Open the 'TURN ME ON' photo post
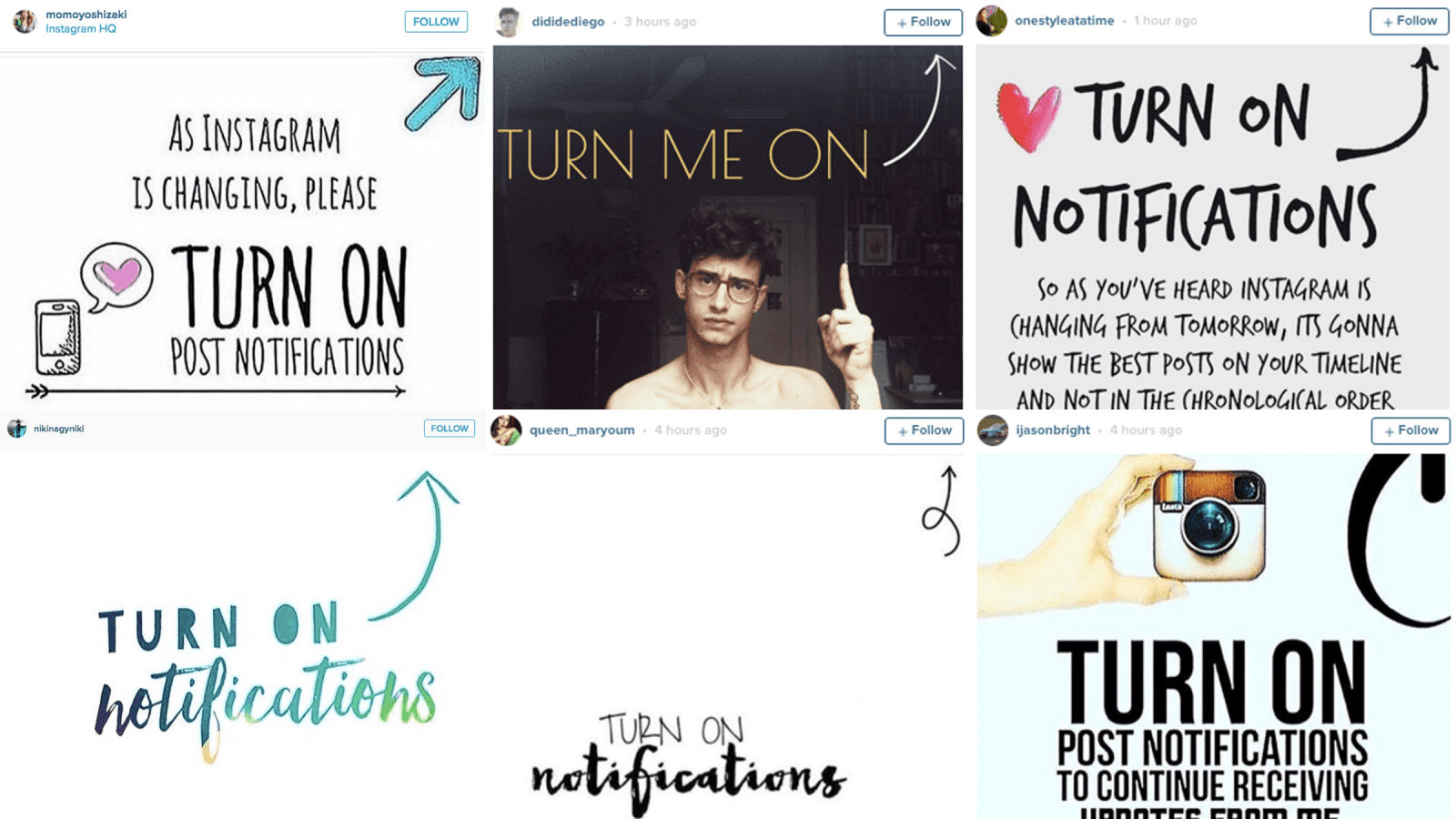This screenshot has height=819, width=1456. [x=727, y=227]
